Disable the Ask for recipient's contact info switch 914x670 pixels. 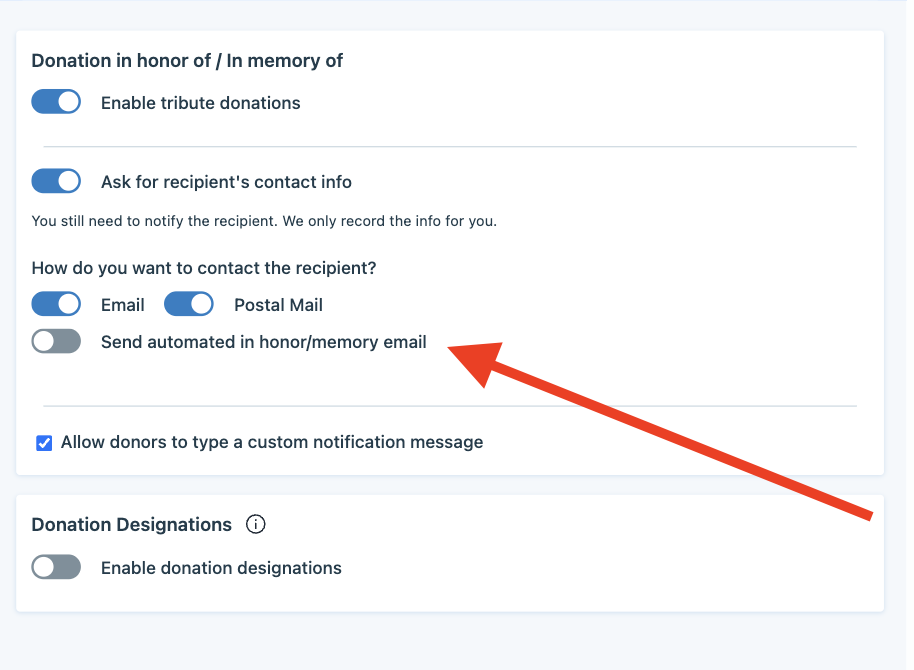[x=56, y=181]
